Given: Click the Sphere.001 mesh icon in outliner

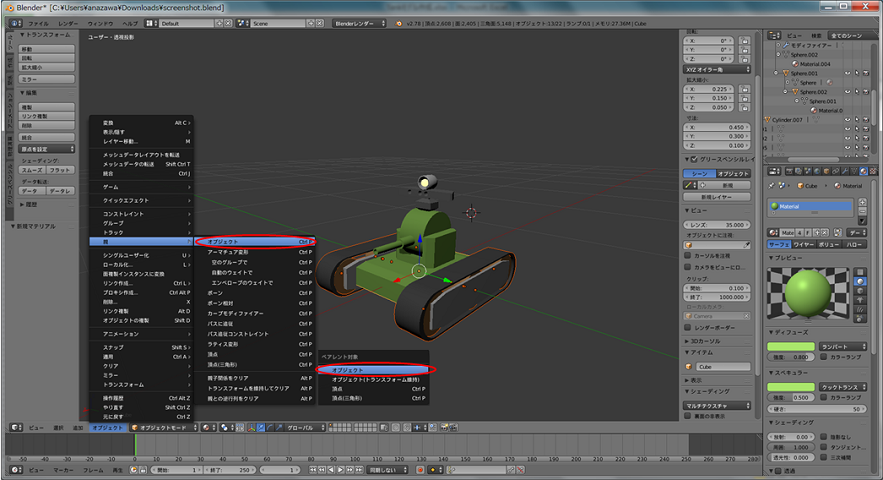Looking at the screenshot, I should [804, 101].
